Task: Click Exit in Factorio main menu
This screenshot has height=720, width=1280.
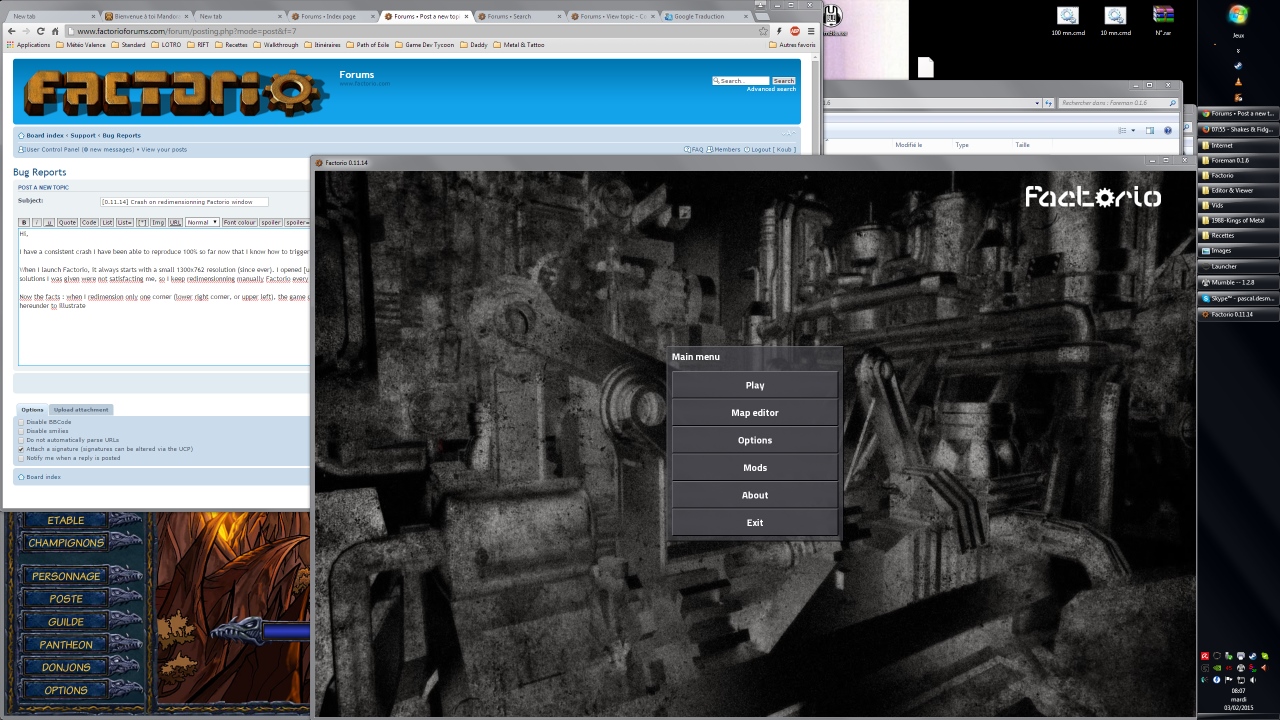Action: tap(755, 522)
